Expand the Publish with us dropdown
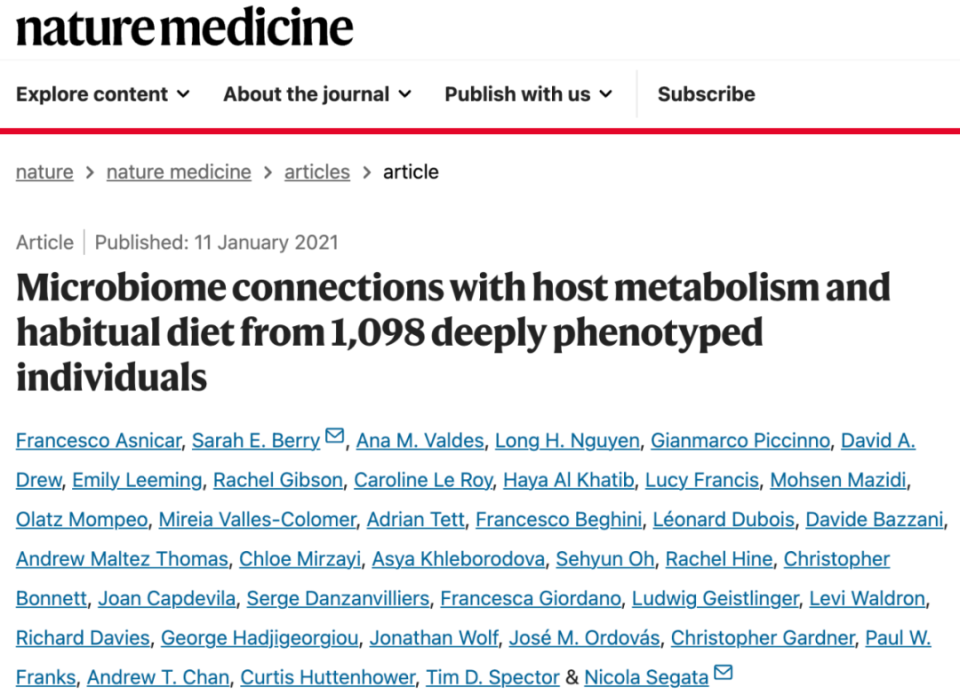 (x=528, y=94)
